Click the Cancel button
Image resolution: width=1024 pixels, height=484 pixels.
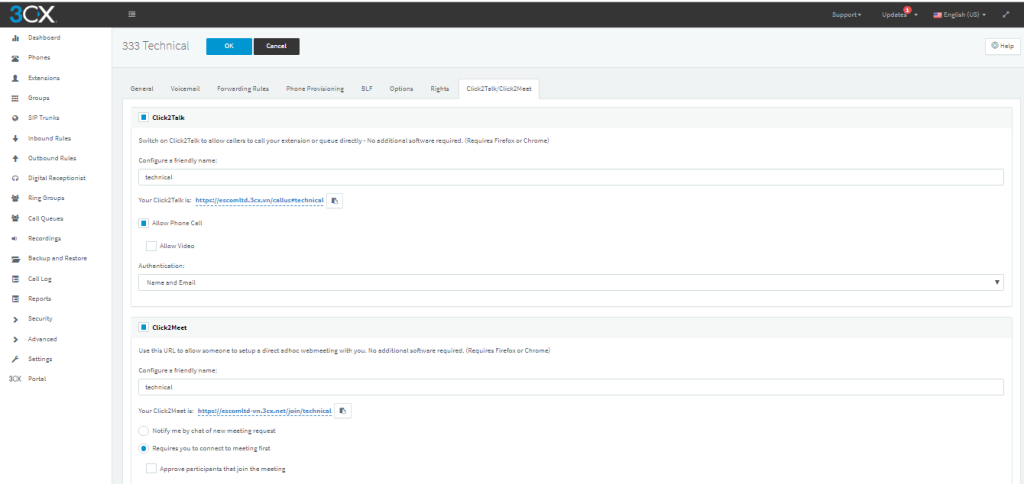(276, 46)
